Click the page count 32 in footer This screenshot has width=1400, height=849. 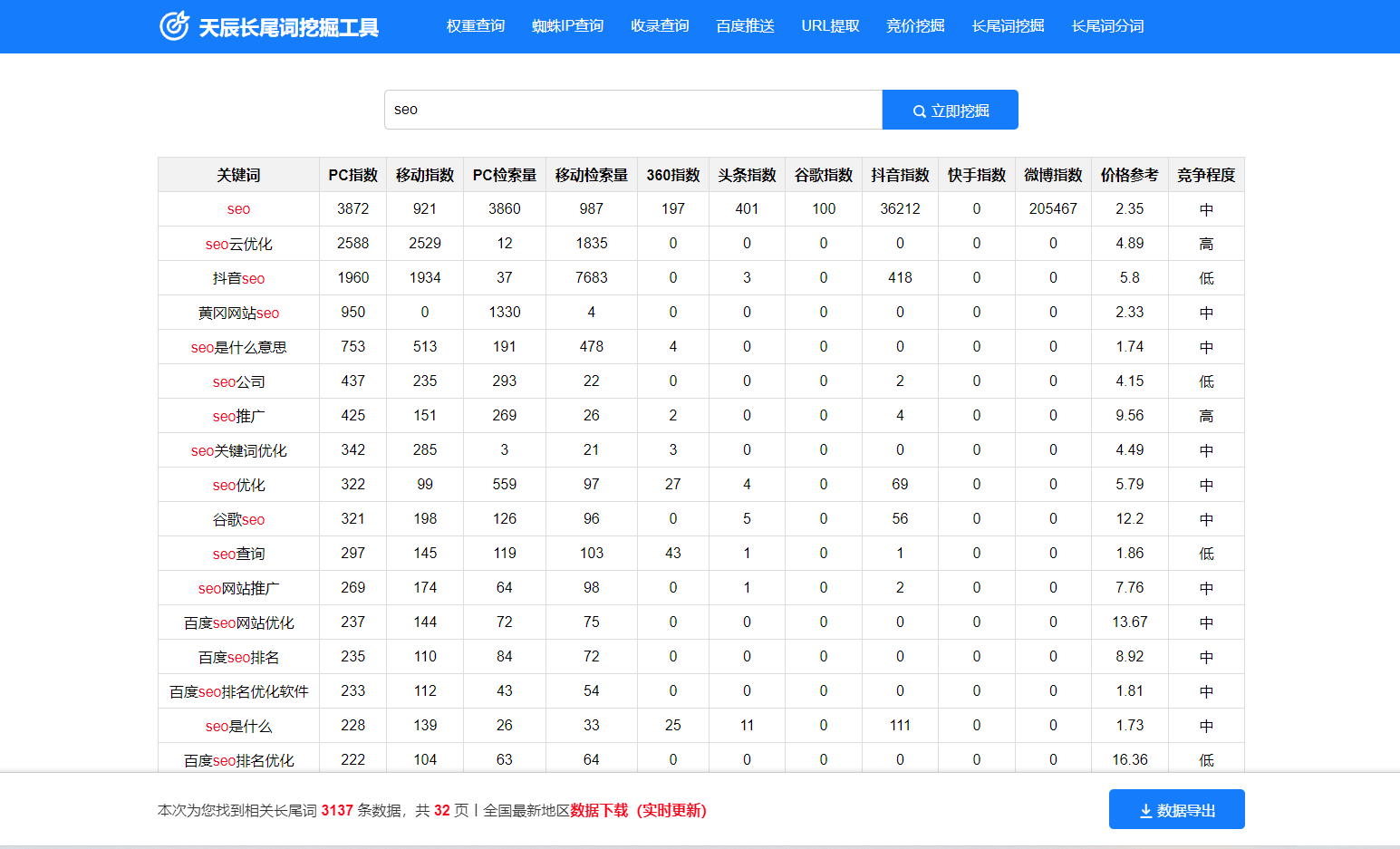pyautogui.click(x=442, y=810)
